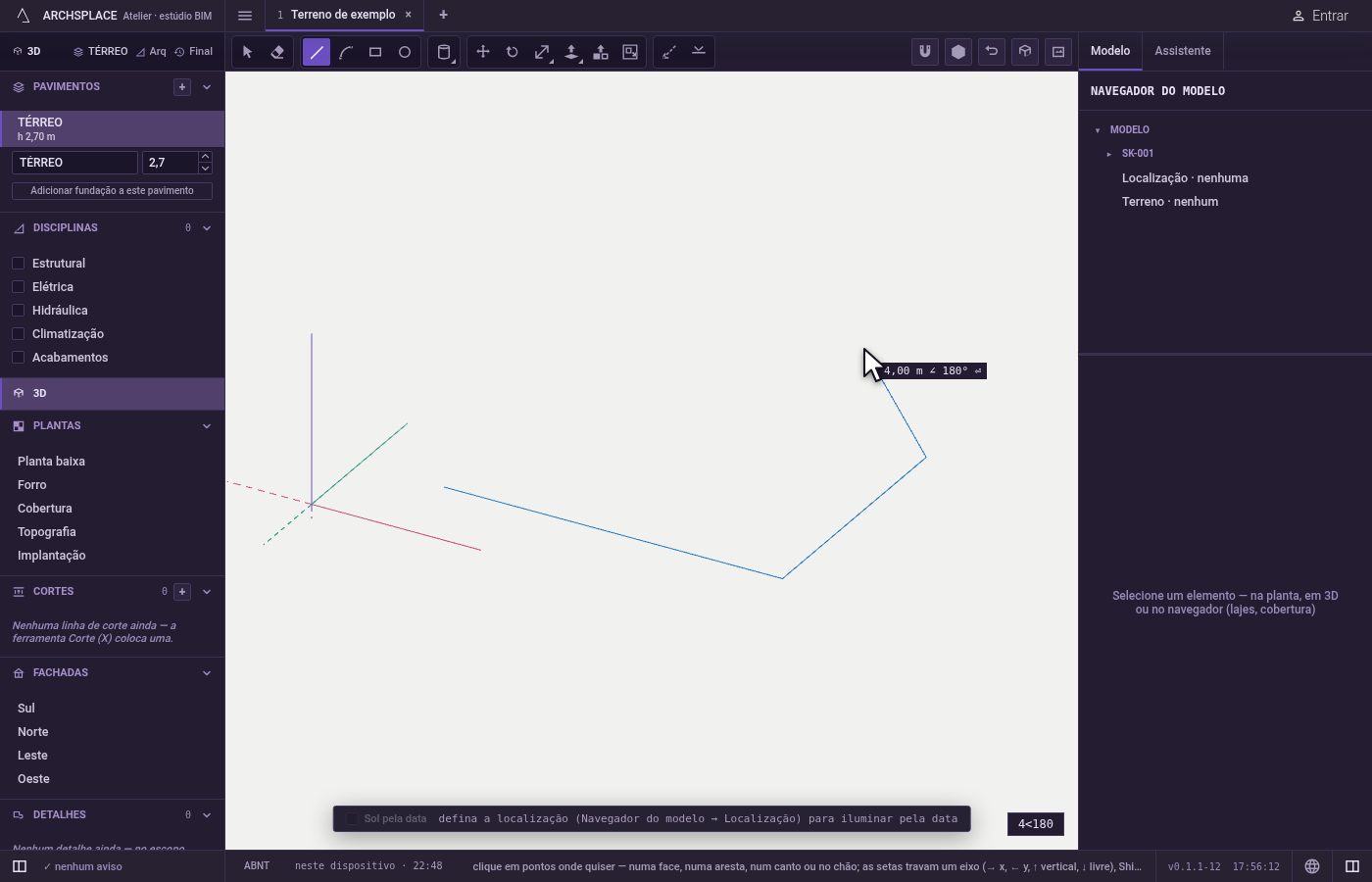The image size is (1372, 882).
Task: Toggle the Sol pela data checkbox
Action: pos(353,819)
